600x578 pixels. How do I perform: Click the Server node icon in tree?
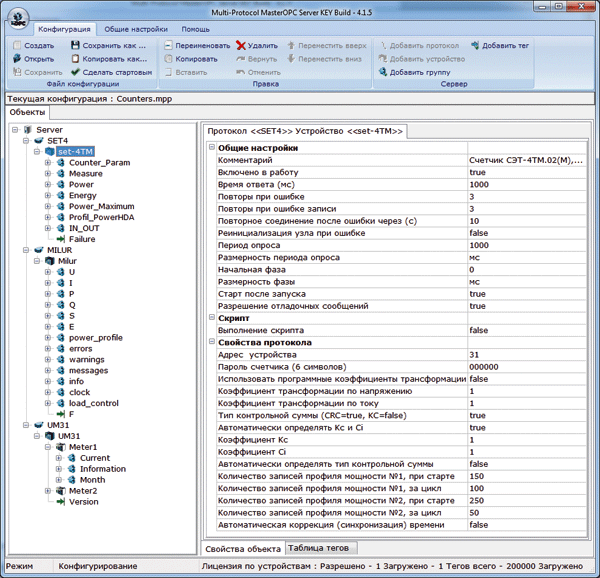coord(28,130)
